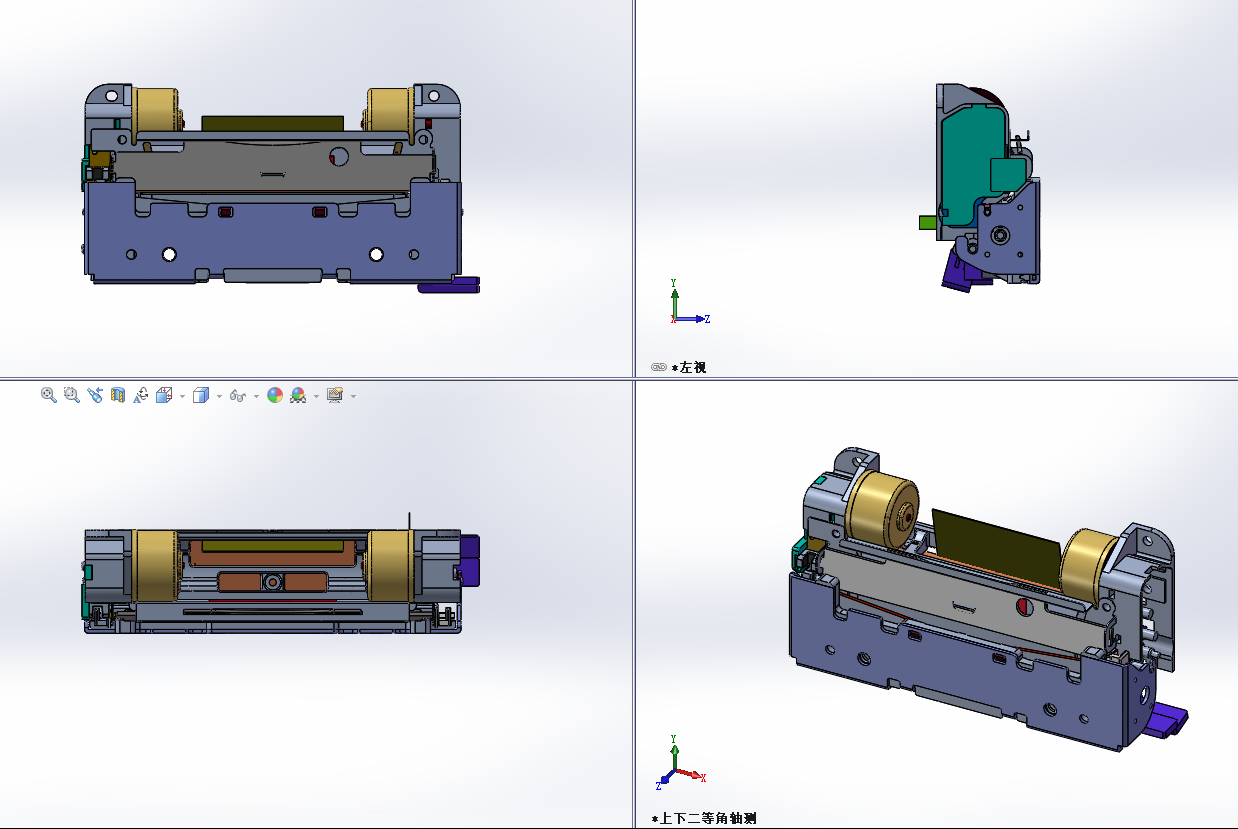Click the *左视 view label

pos(689,367)
